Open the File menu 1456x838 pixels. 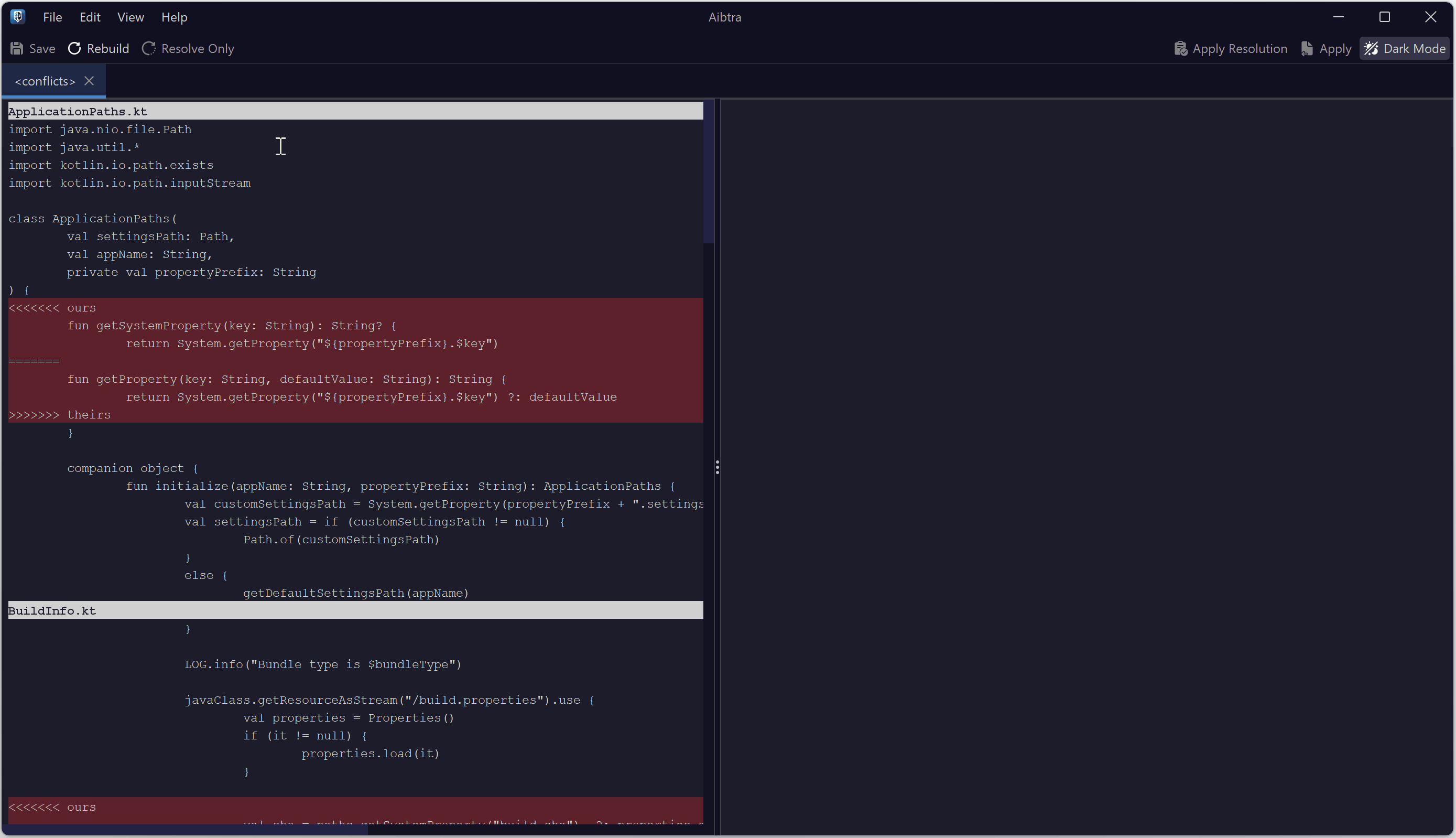[52, 17]
